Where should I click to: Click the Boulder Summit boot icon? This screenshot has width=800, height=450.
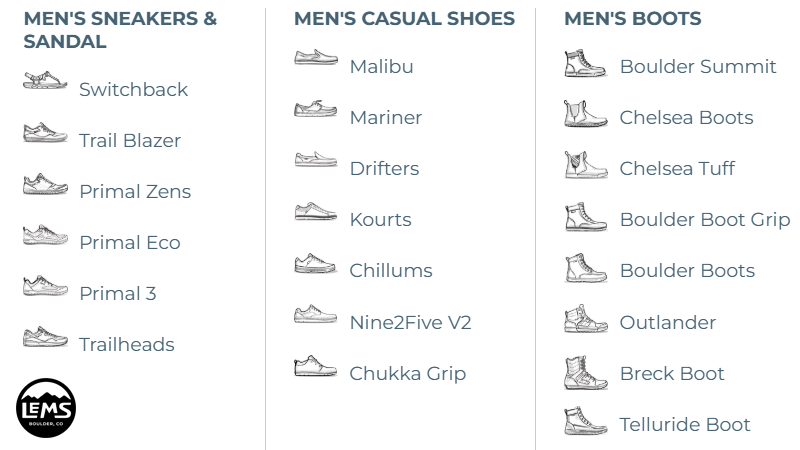585,65
